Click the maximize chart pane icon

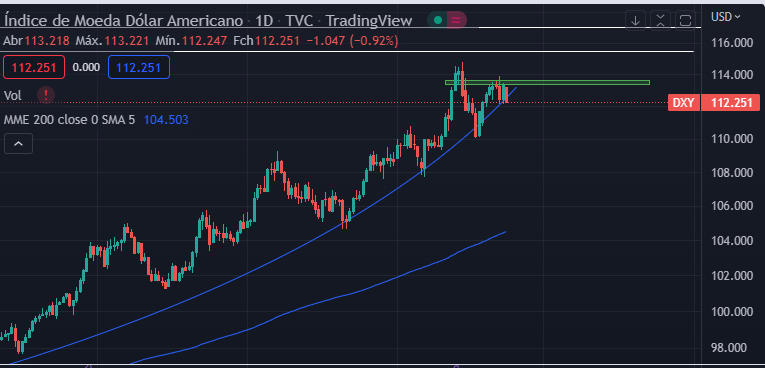pos(685,20)
